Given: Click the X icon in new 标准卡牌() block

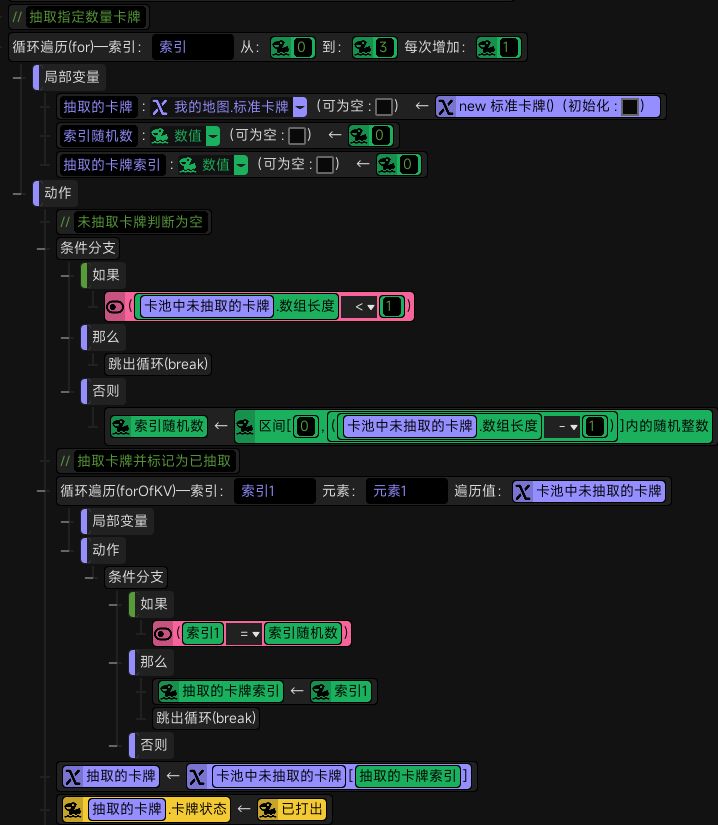Looking at the screenshot, I should (446, 107).
